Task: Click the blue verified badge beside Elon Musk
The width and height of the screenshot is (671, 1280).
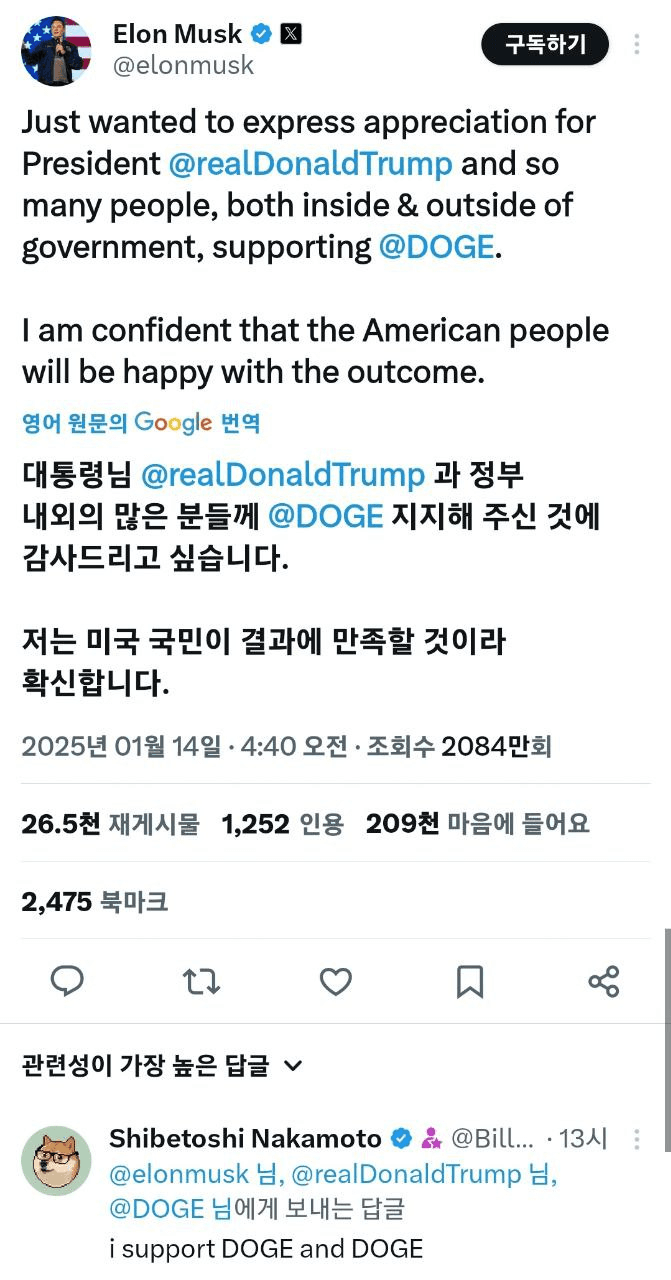Action: pyautogui.click(x=261, y=34)
